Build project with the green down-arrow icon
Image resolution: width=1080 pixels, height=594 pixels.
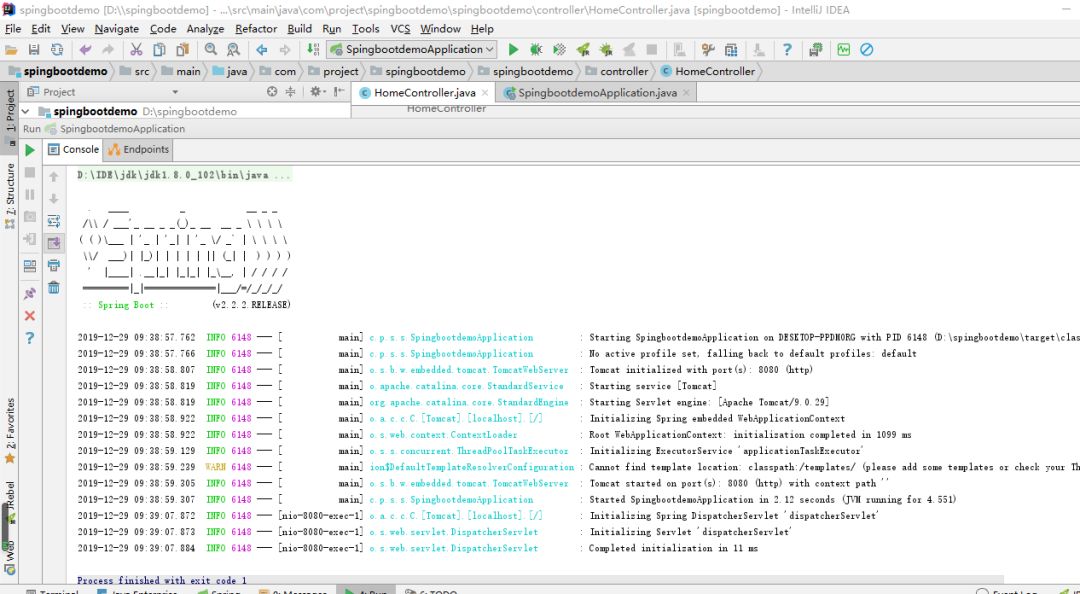313,50
